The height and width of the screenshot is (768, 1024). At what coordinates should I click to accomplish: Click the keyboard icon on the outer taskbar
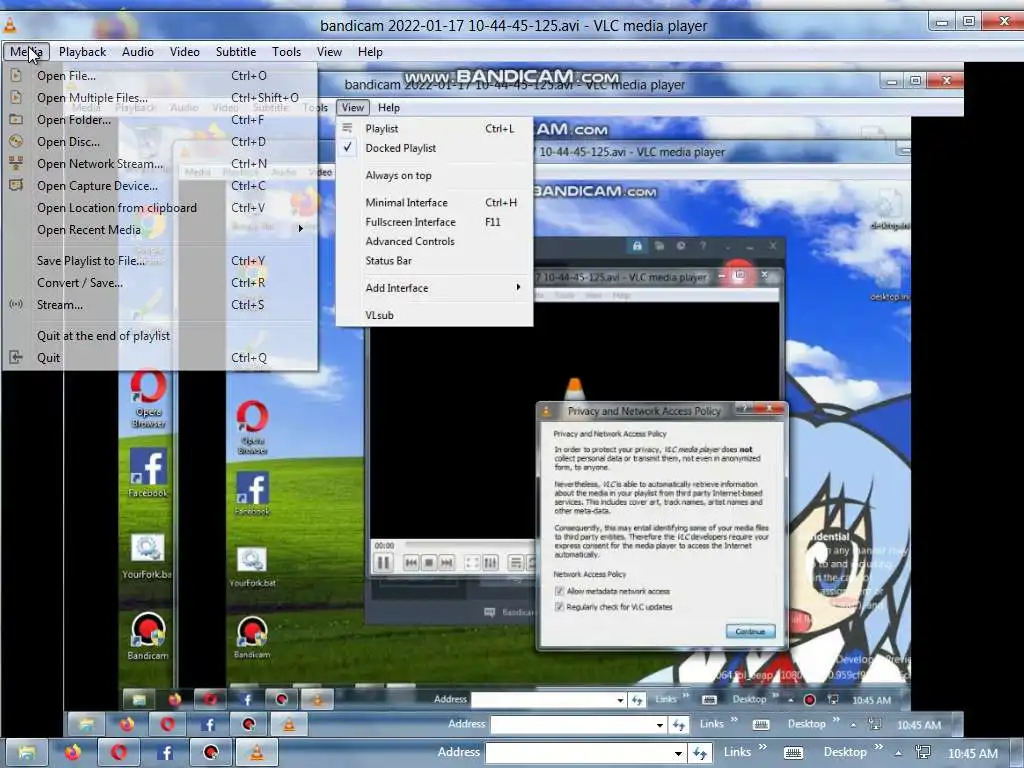[x=793, y=753]
